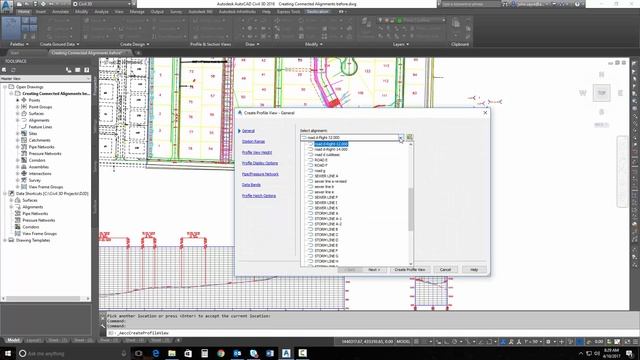Click the Assemblies icon in tree
The height and width of the screenshot is (360, 640).
[24, 167]
